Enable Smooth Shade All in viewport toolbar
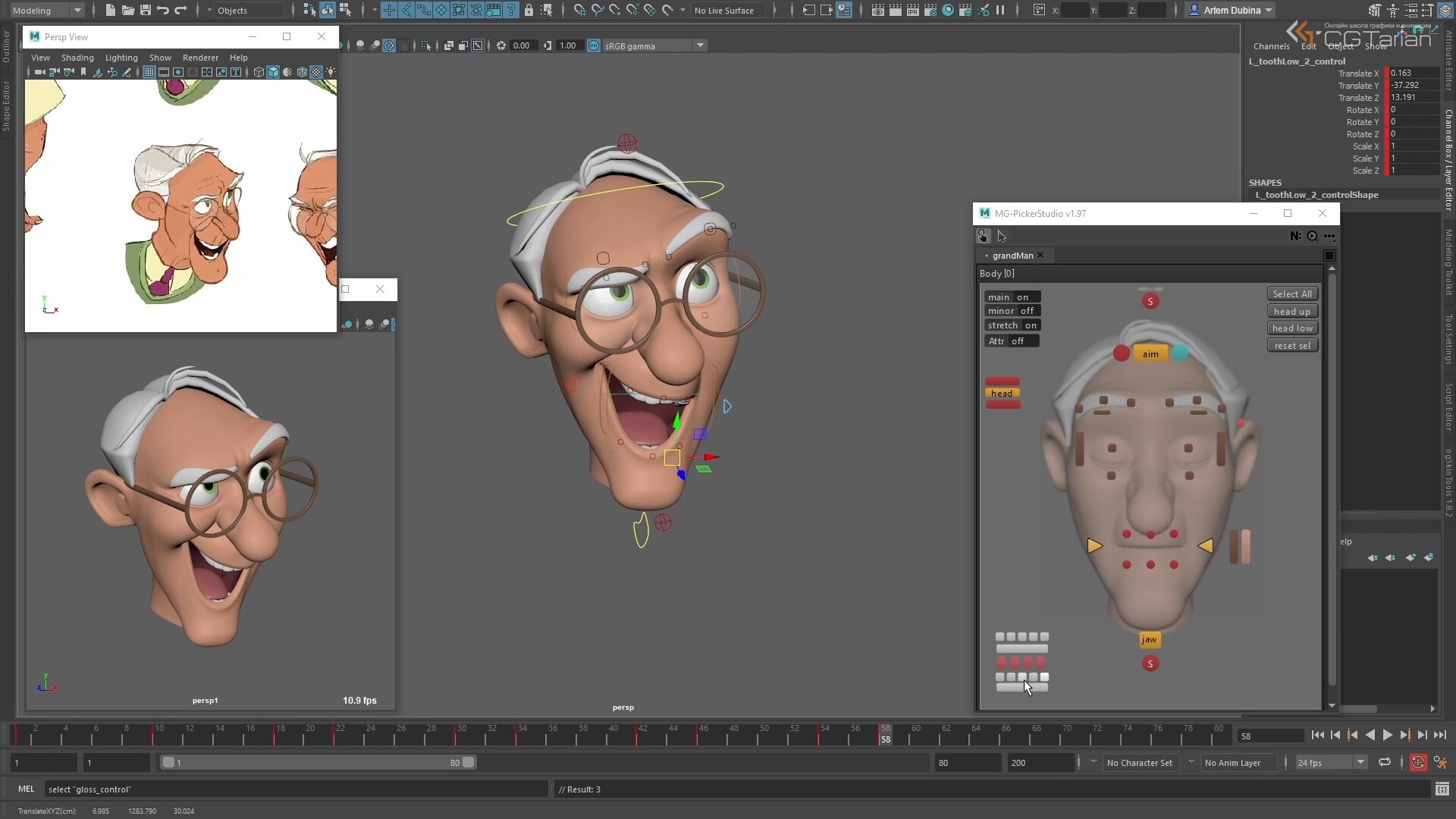 tap(274, 72)
